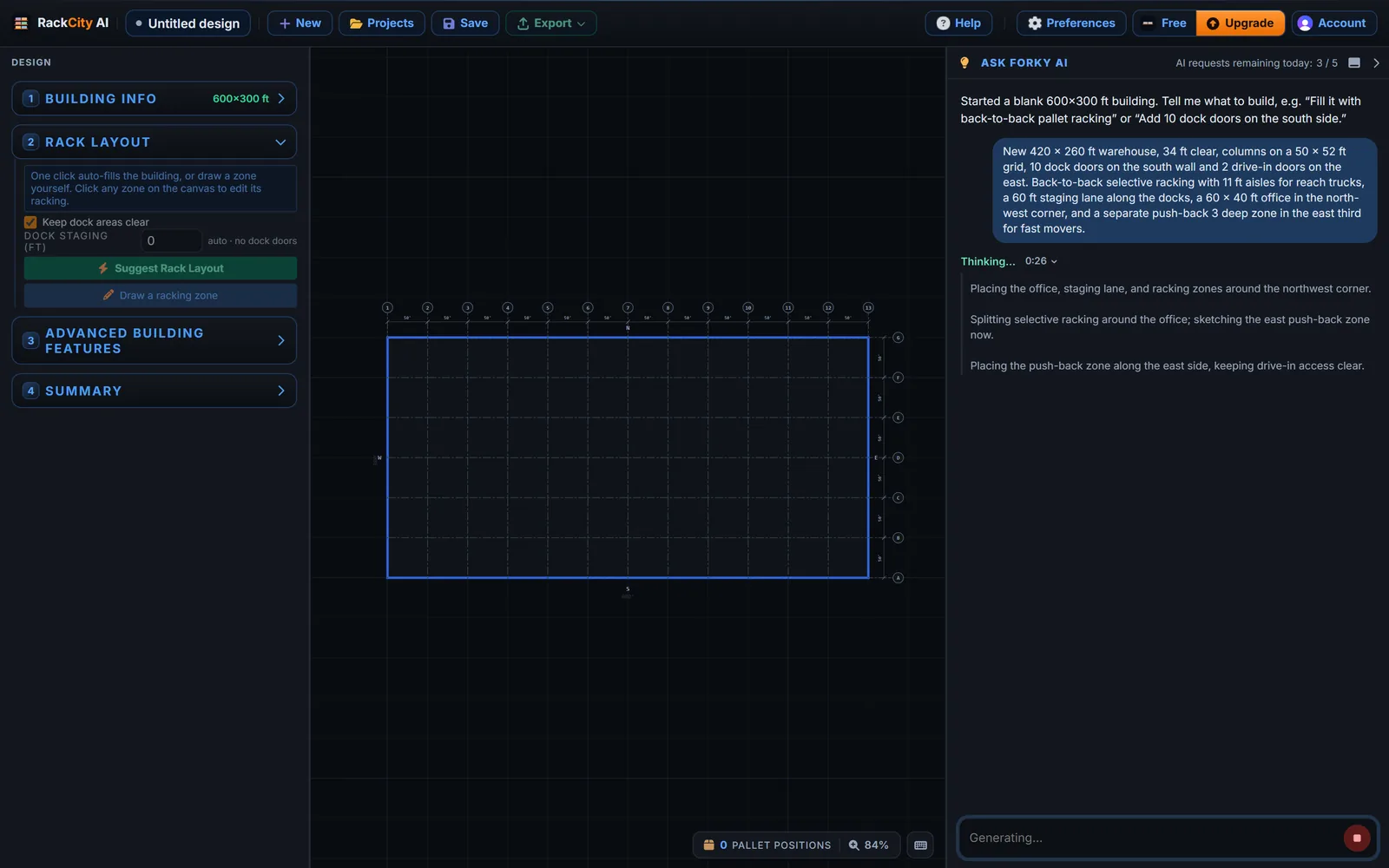Expand the Building Info section
Viewport: 1389px width, 868px height.
155,99
